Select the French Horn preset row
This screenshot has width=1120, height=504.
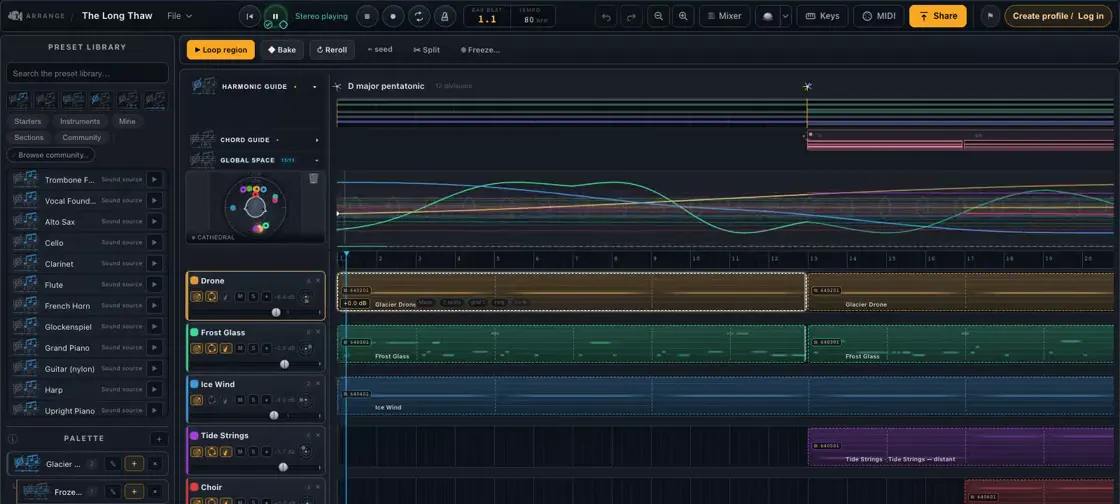(88, 306)
